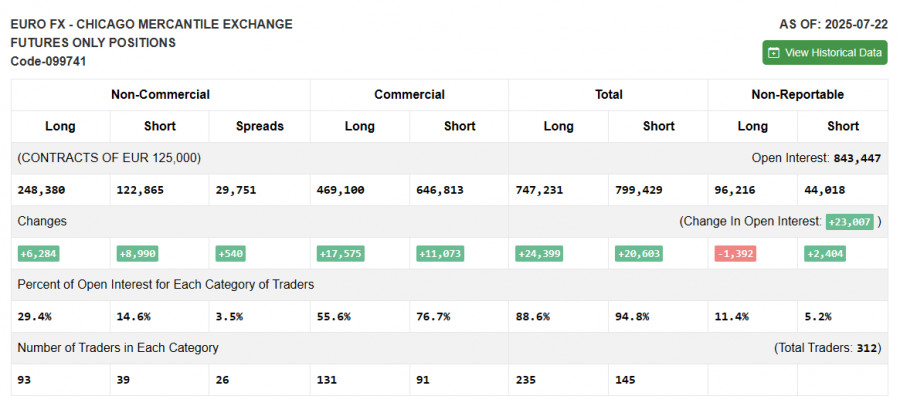Click the calendar icon in View Historical Data
Image resolution: width=900 pixels, height=396 pixels.
[774, 53]
